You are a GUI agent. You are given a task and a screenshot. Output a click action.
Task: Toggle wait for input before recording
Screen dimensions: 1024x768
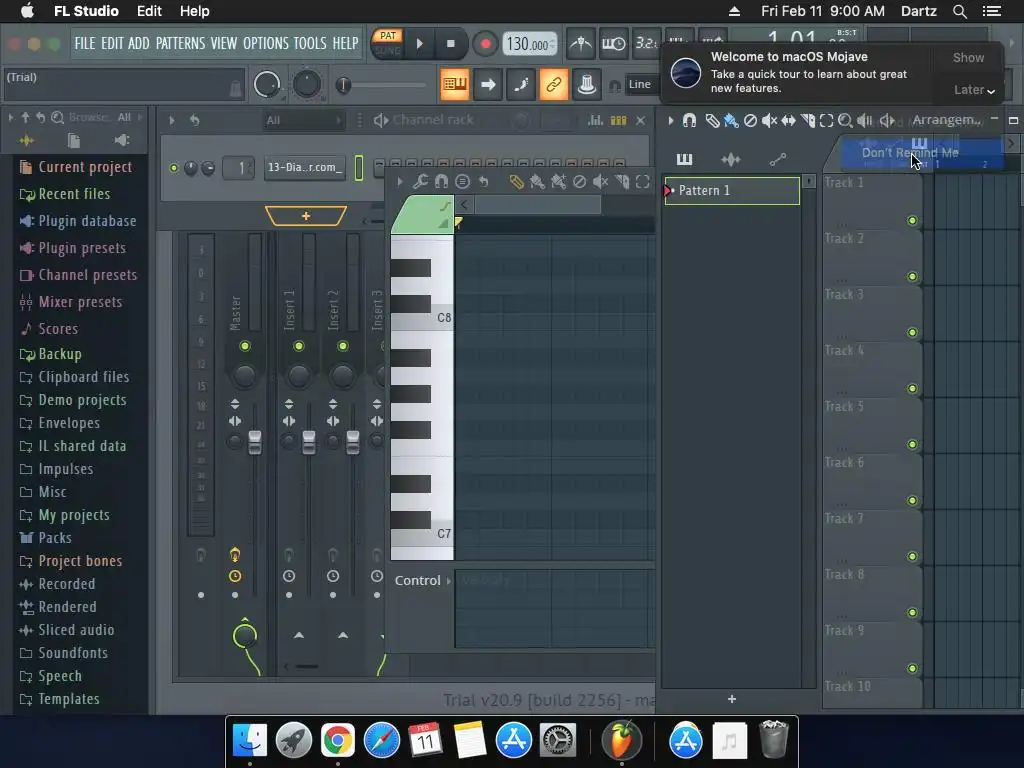(613, 44)
